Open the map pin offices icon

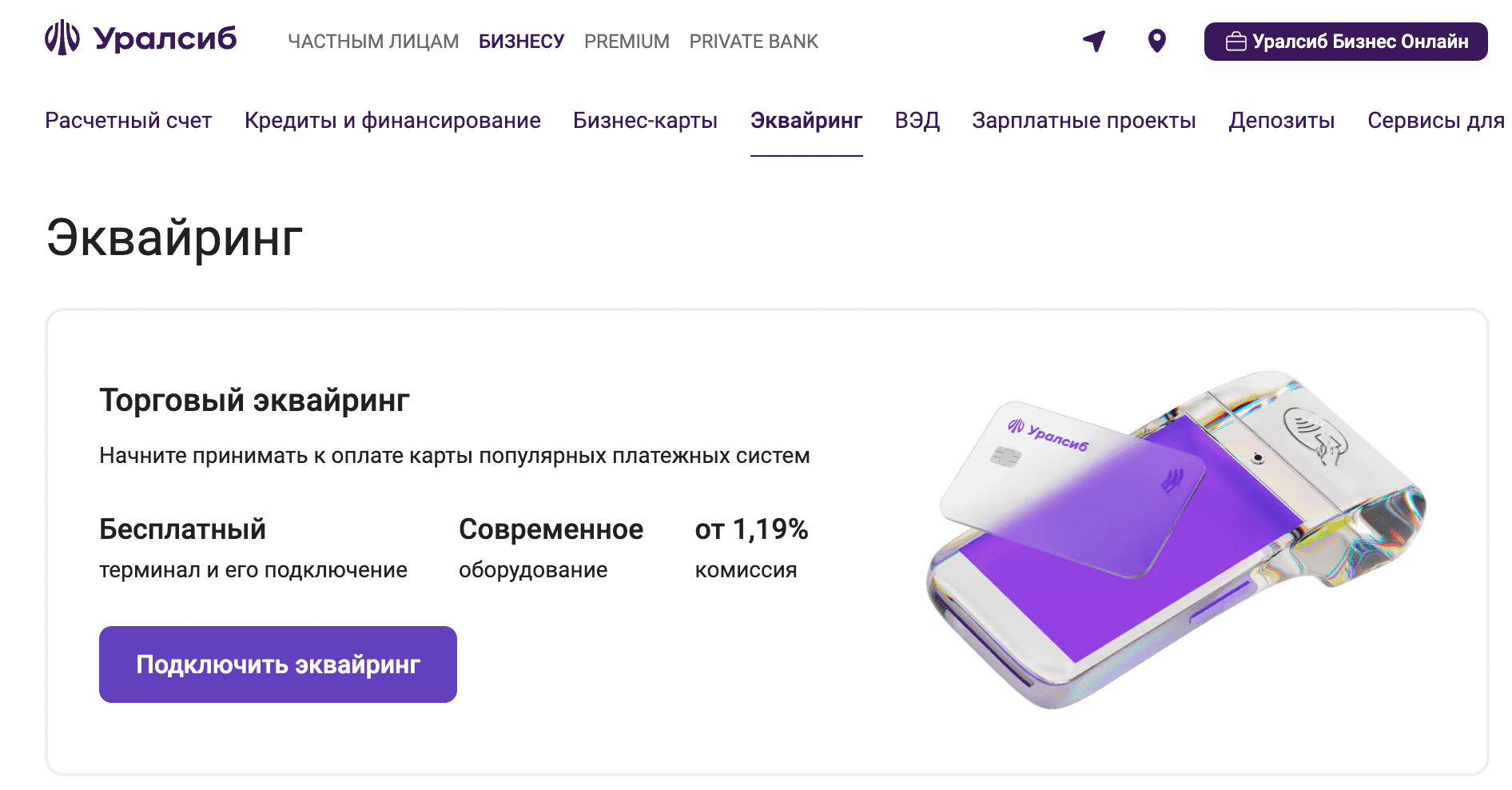coord(1156,41)
